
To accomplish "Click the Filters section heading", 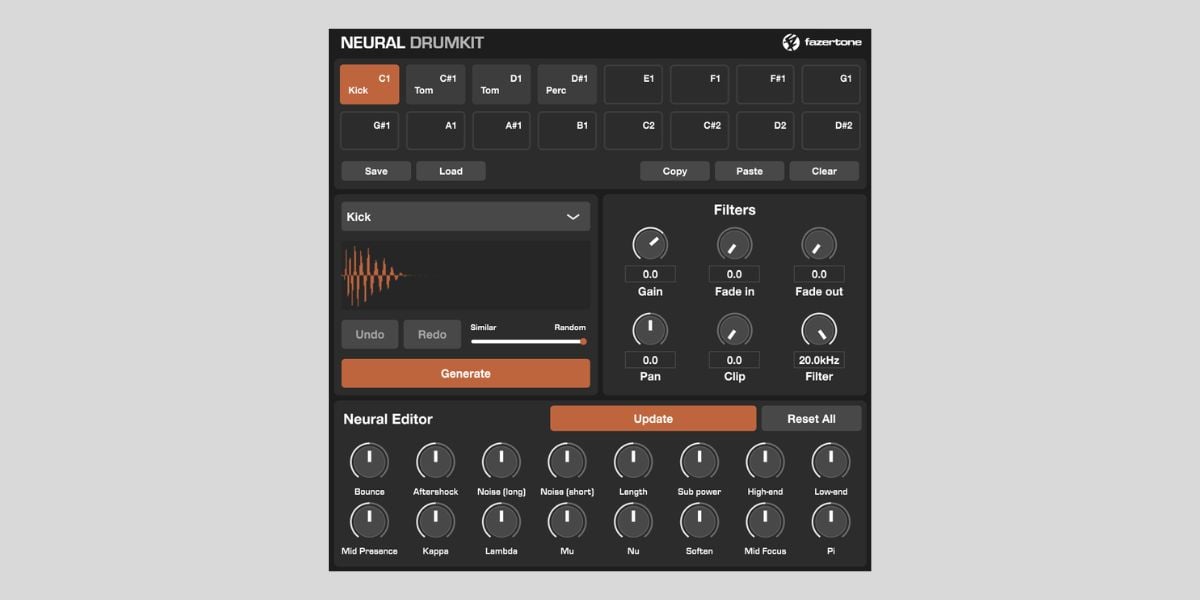I will (x=734, y=210).
